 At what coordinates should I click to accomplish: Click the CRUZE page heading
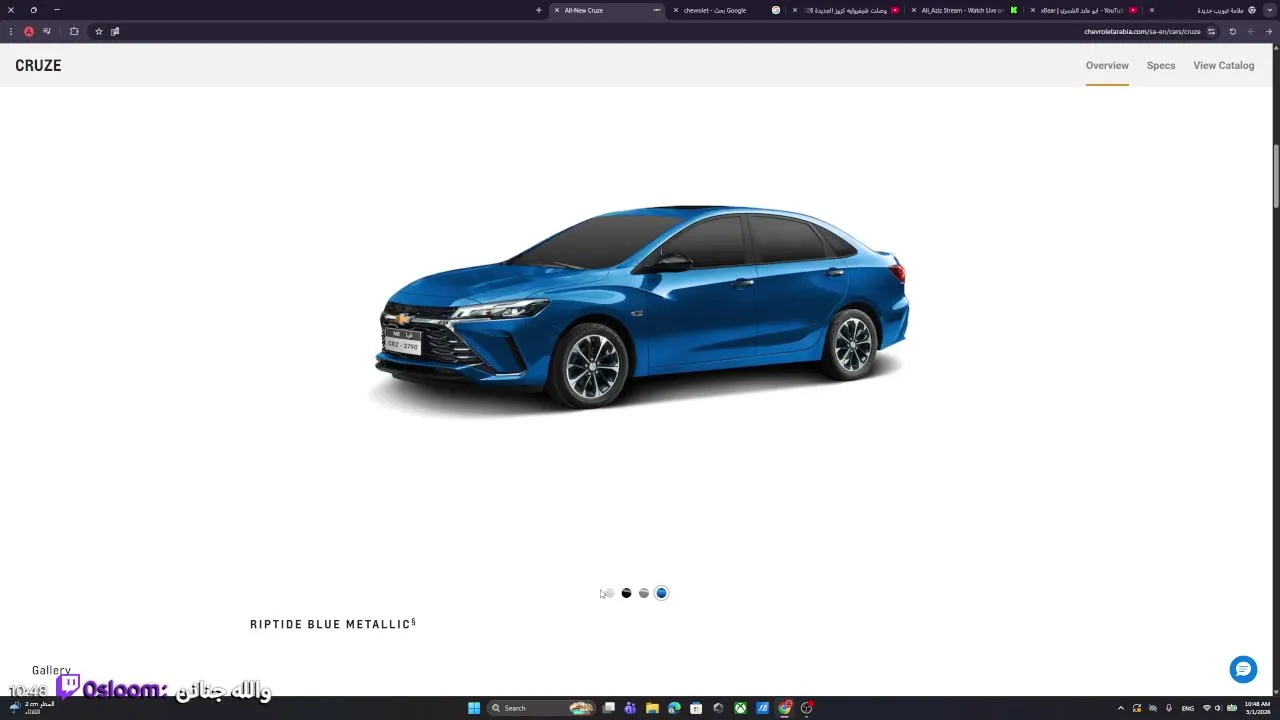[x=38, y=65]
